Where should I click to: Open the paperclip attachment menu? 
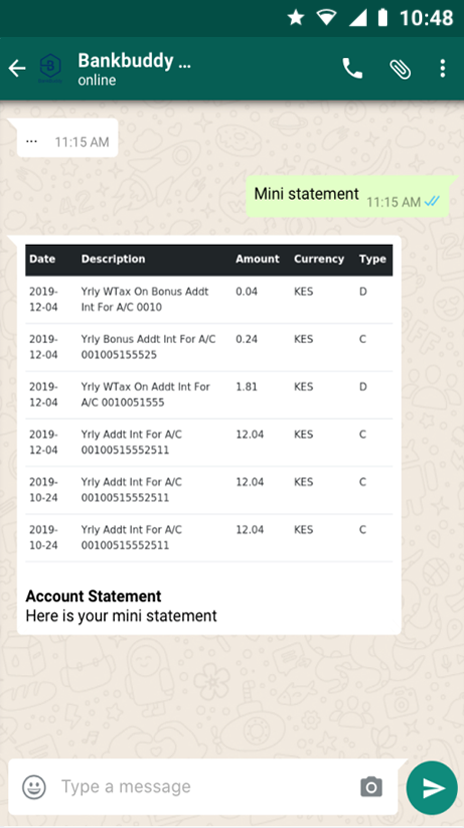point(400,69)
